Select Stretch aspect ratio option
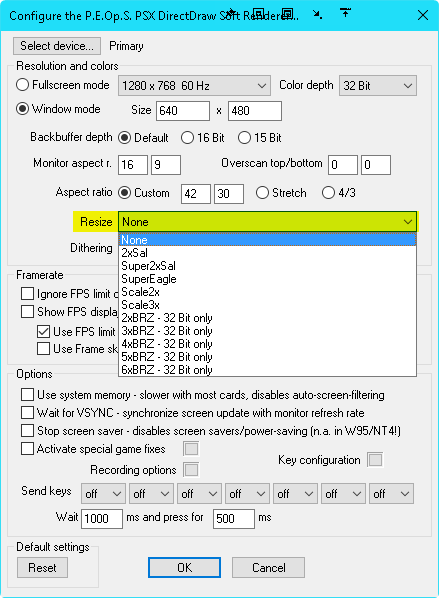 [x=262, y=193]
